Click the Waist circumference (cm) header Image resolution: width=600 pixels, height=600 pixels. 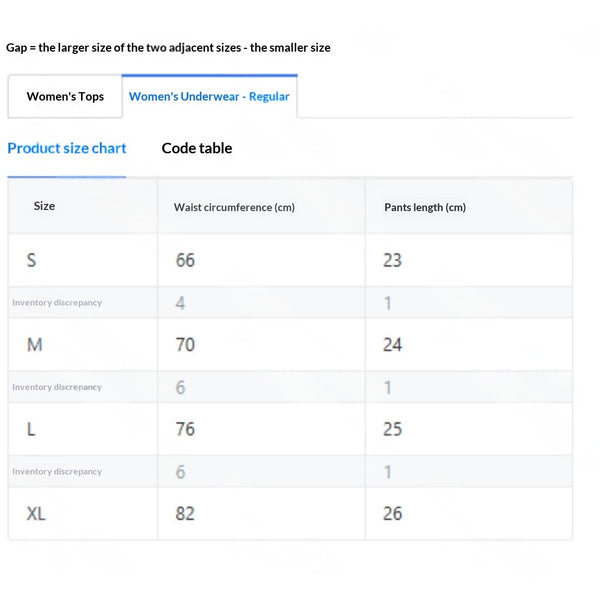coord(234,207)
